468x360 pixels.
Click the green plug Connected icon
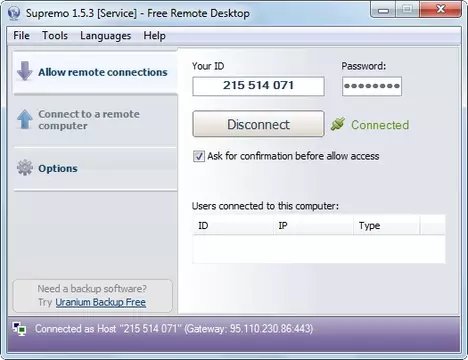click(x=338, y=124)
